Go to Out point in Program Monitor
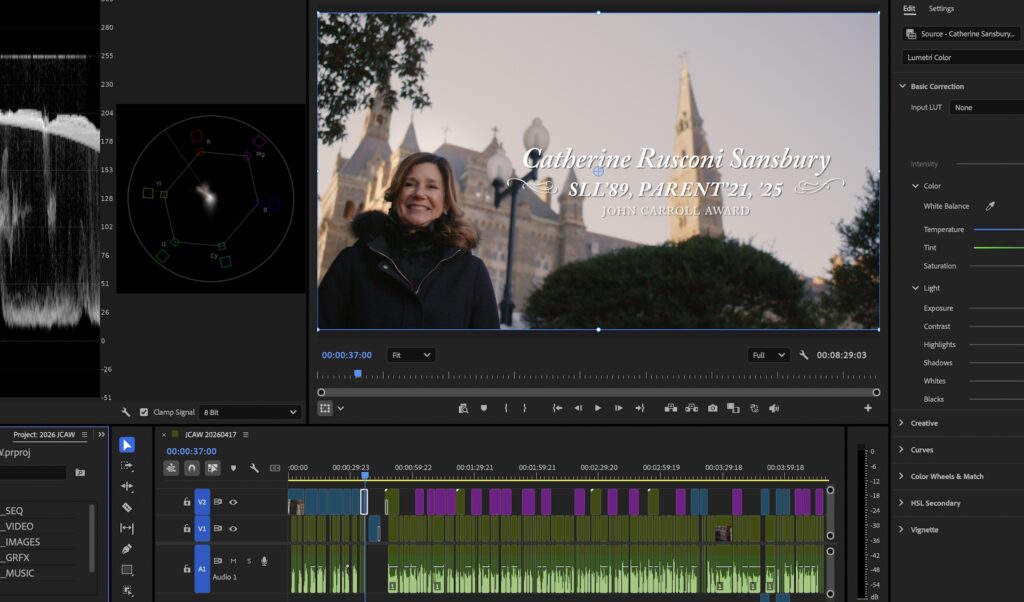The width and height of the screenshot is (1024, 602). tap(639, 408)
